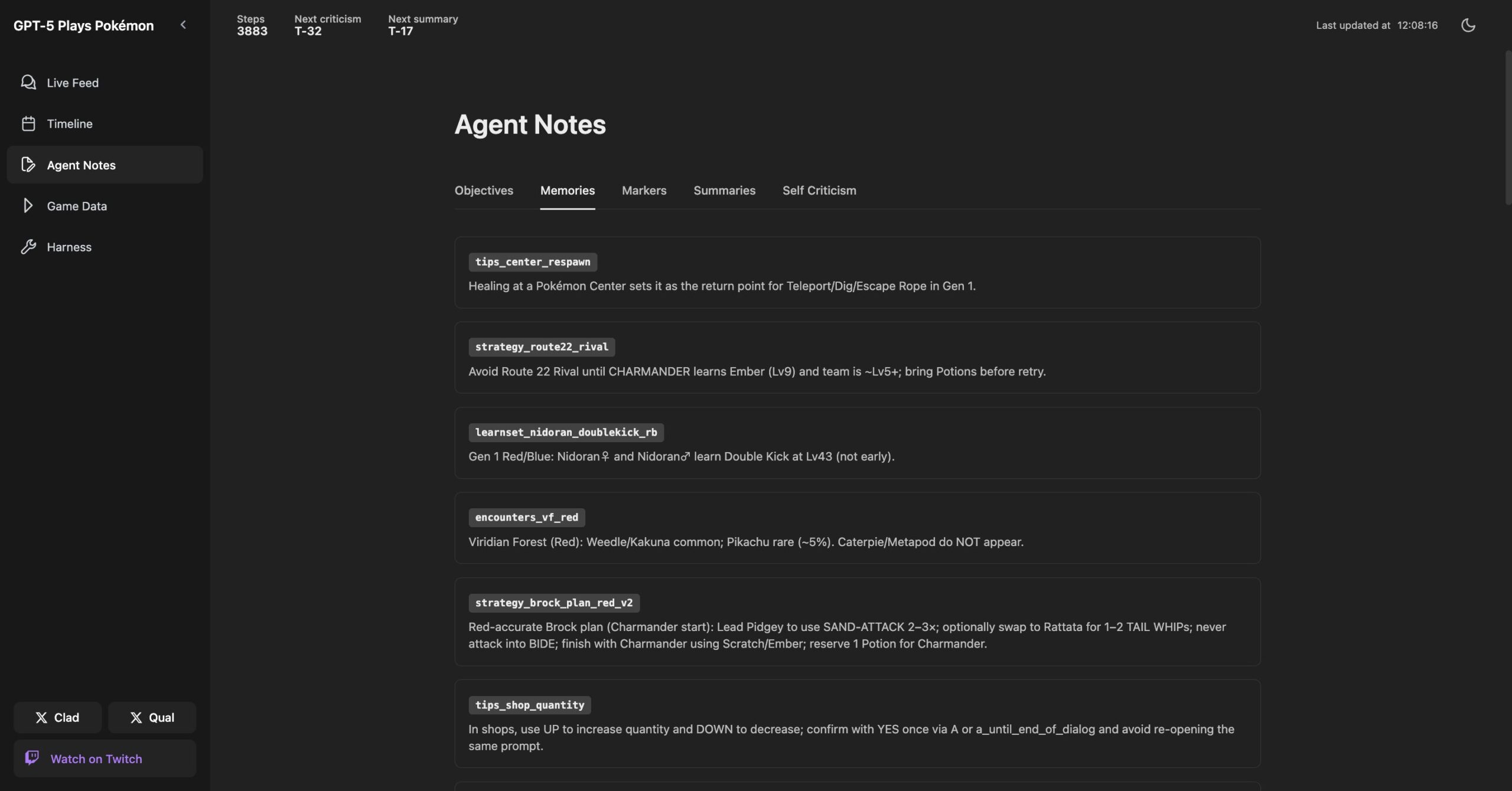Open Qual's X profile button
1512x791 pixels.
[152, 717]
